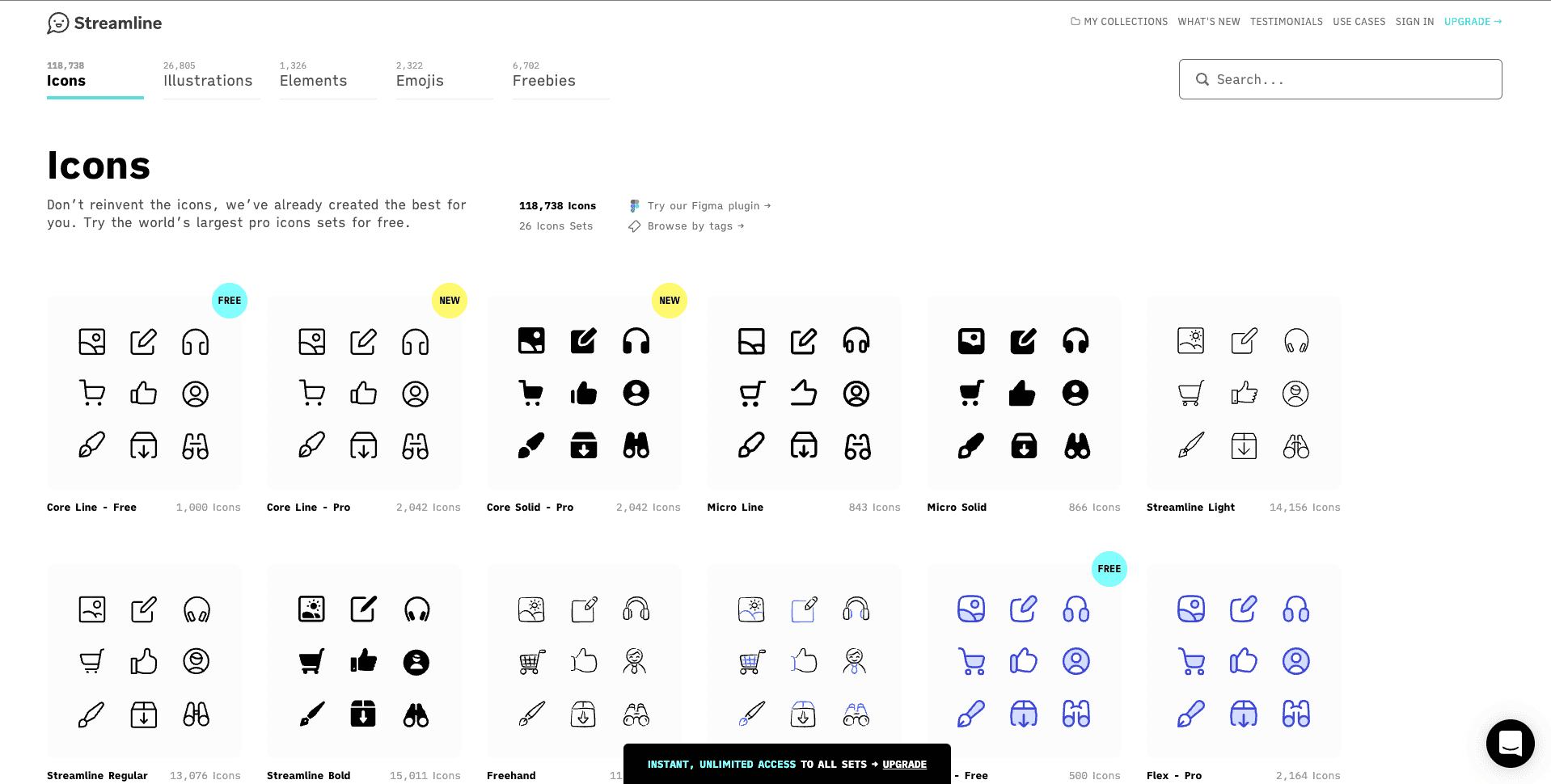This screenshot has height=784, width=1551.
Task: Click Upgrade in the bottom banner
Action: point(904,765)
